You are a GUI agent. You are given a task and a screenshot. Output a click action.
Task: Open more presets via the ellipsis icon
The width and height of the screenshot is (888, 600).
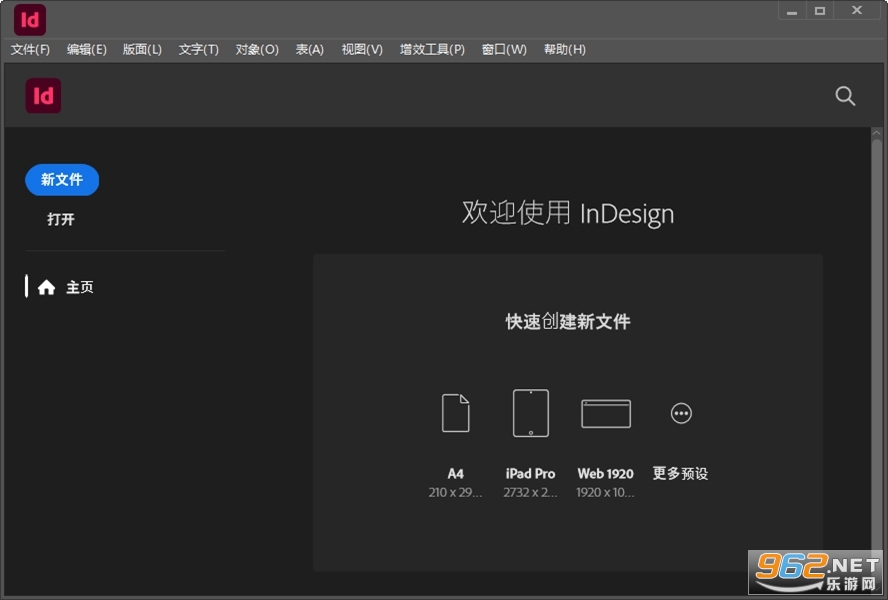pos(681,414)
